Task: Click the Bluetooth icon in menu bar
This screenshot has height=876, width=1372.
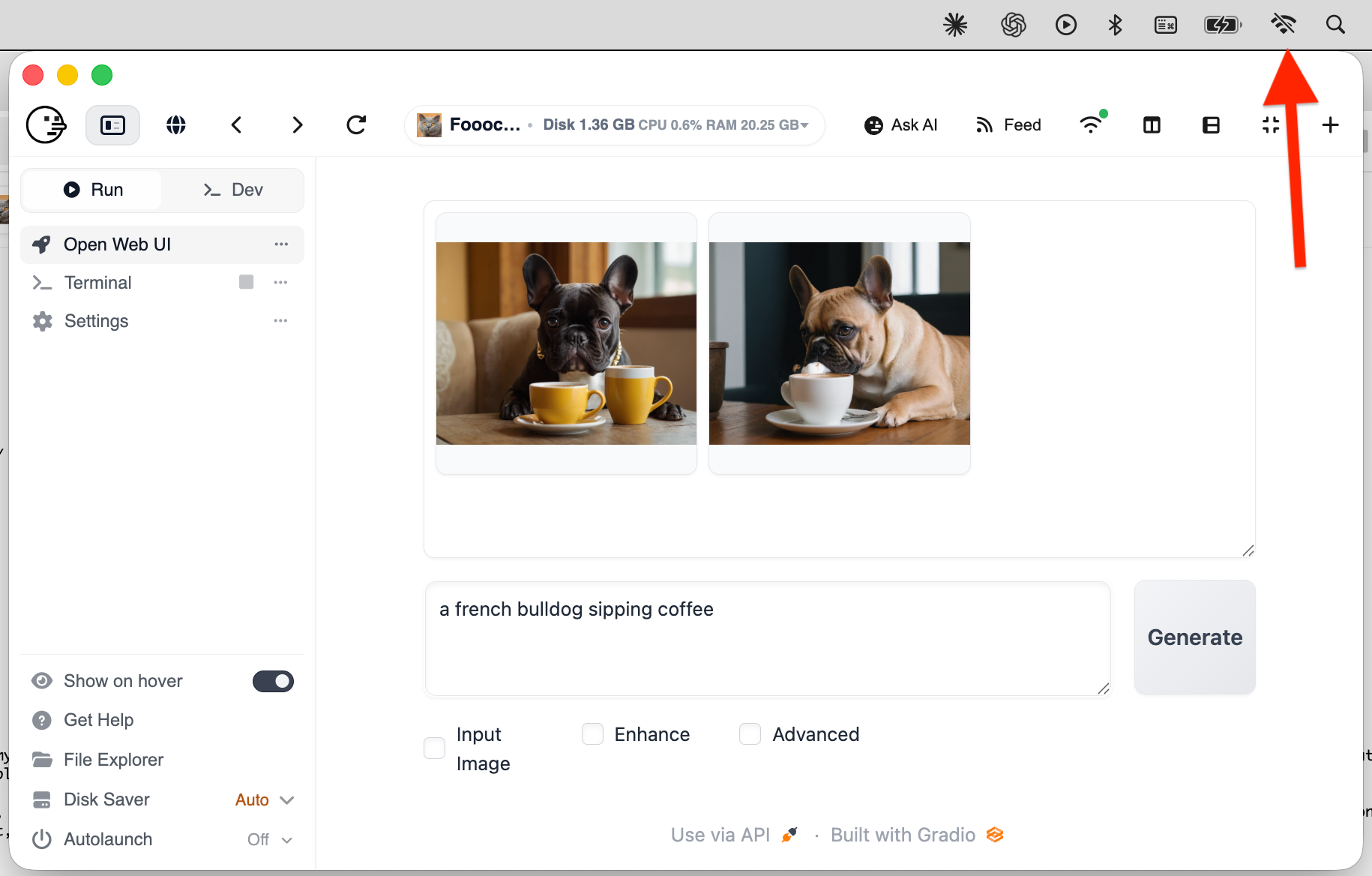Action: (x=1115, y=25)
